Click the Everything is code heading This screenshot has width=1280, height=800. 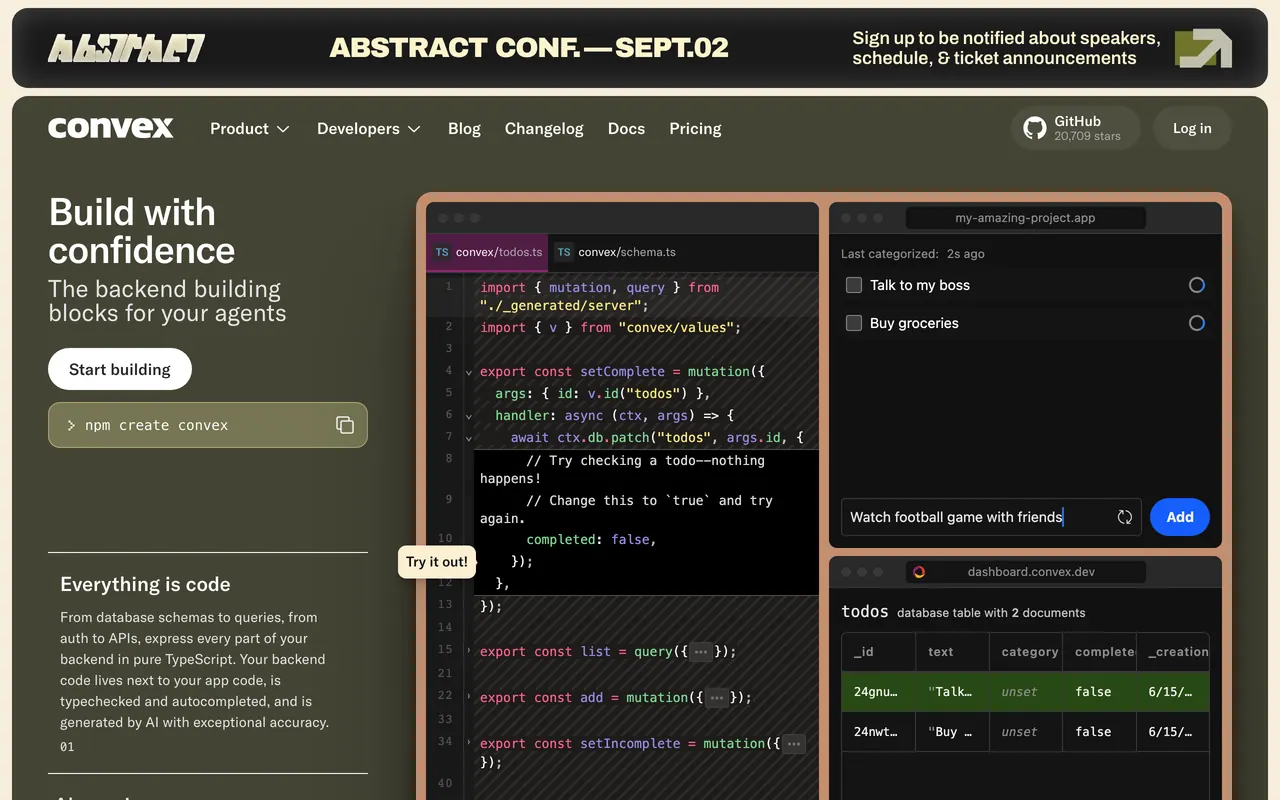(145, 584)
